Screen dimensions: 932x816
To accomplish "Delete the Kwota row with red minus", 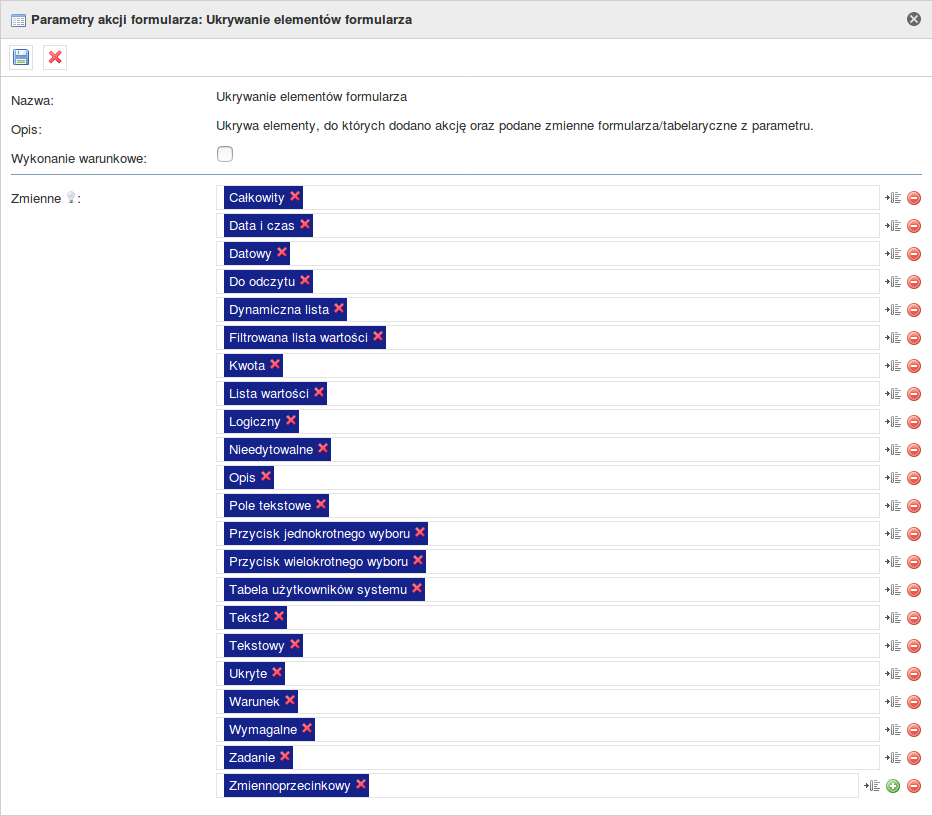I will tap(914, 366).
